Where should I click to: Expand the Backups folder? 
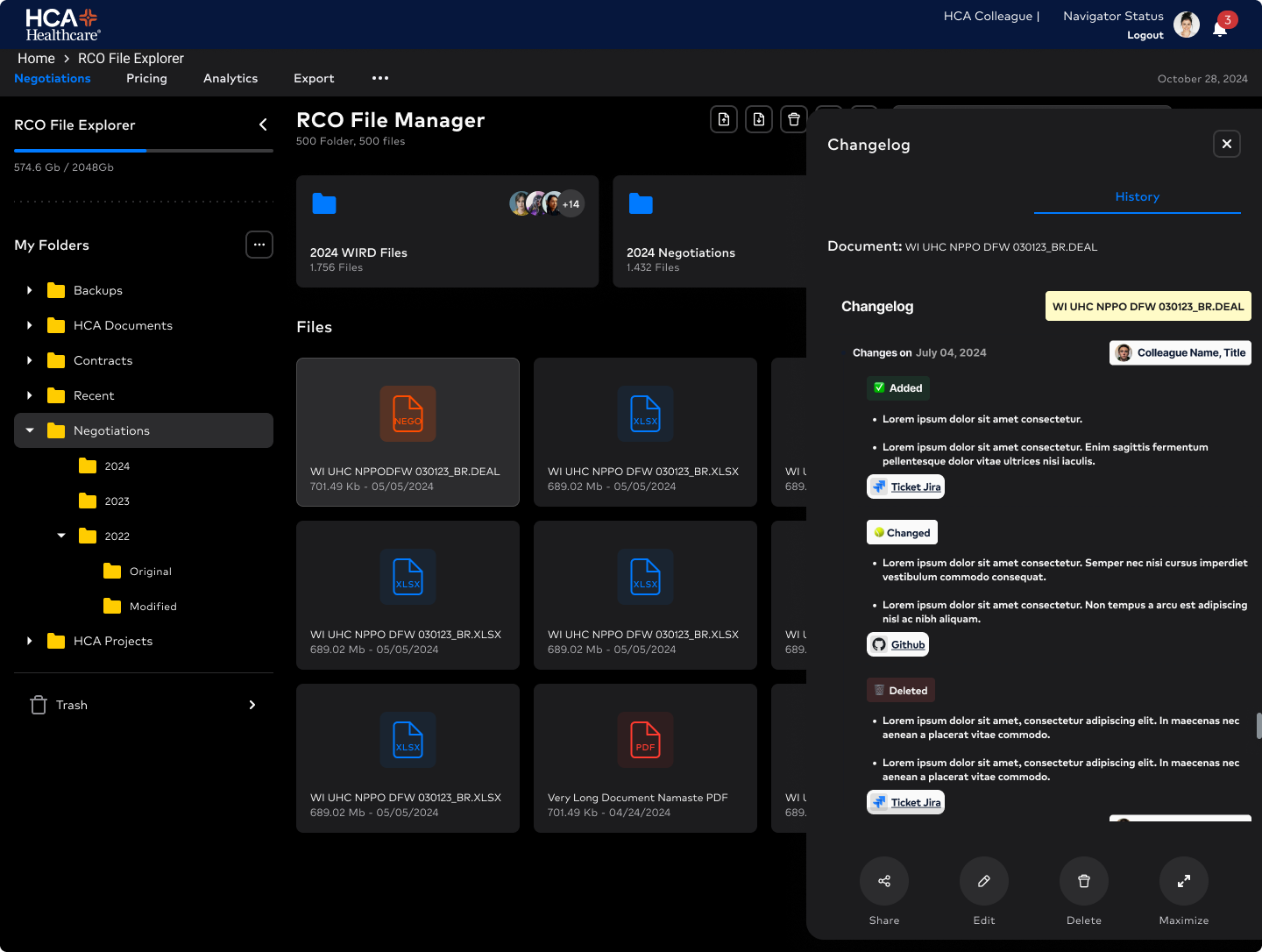click(30, 290)
